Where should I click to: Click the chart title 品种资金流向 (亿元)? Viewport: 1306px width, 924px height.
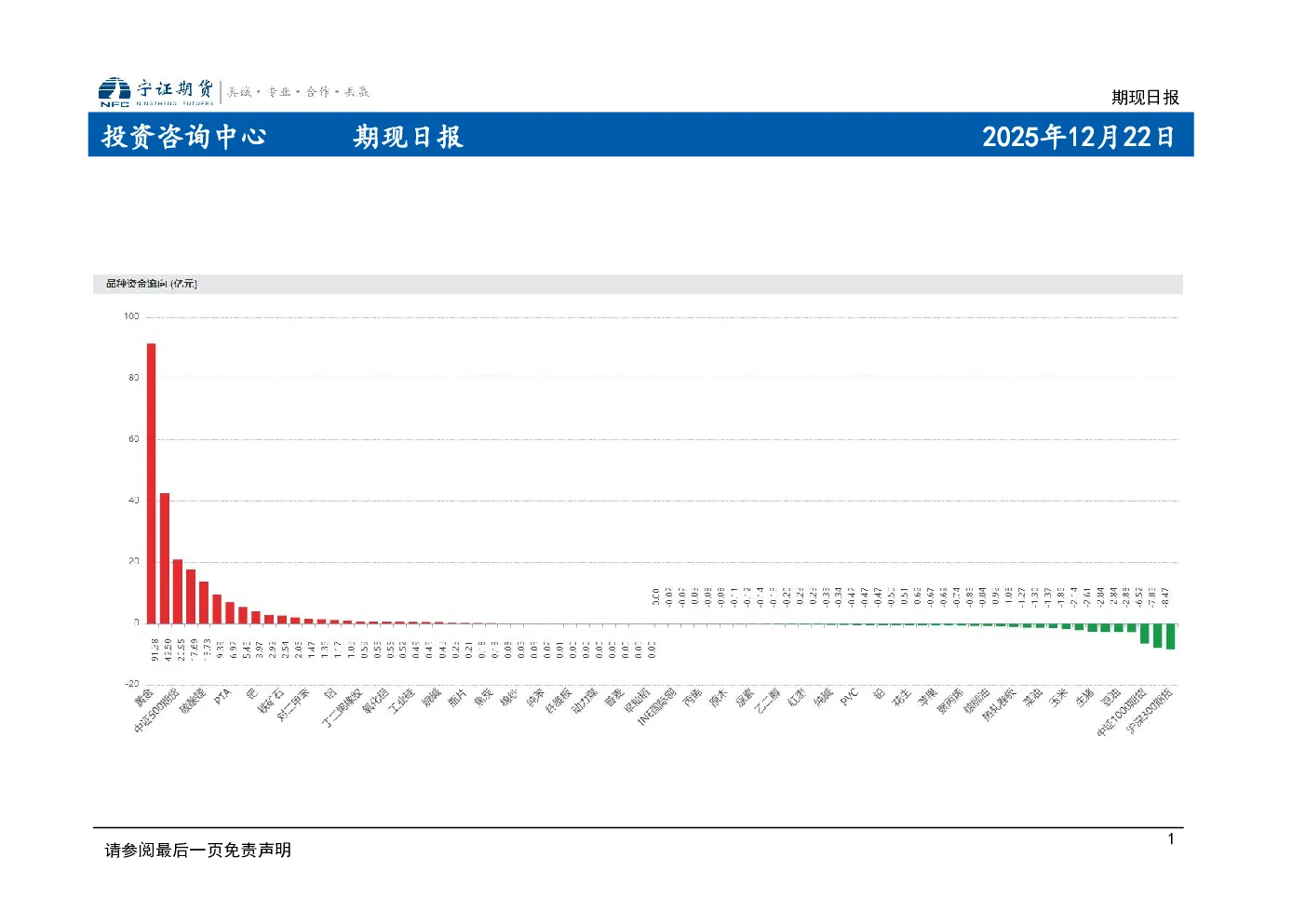(x=151, y=284)
